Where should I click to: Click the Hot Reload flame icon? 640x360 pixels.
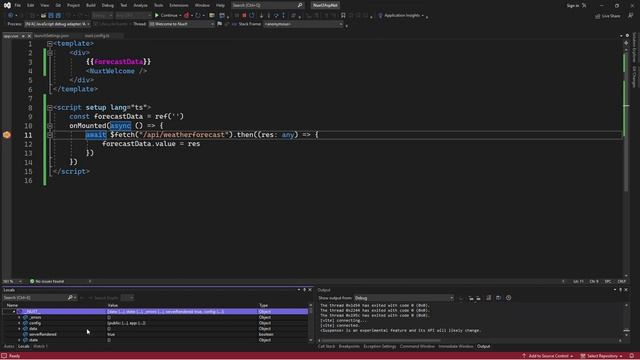pyautogui.click(x=187, y=16)
